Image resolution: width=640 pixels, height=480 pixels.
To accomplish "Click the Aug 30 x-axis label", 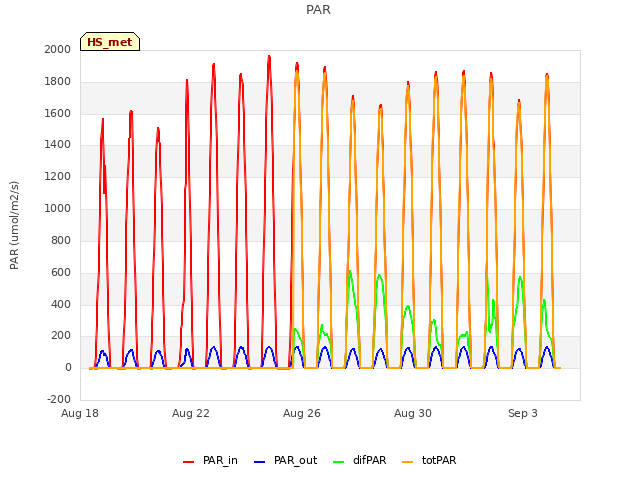I will pos(413,413).
